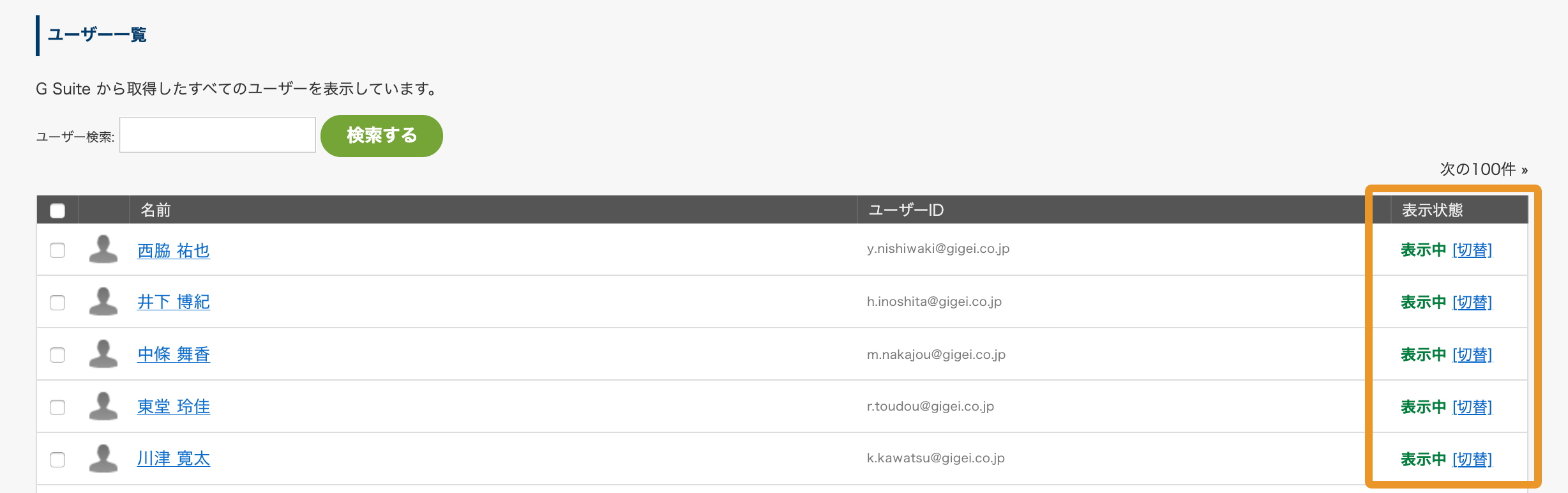Switch display state for y.nishiwaki via 切替

click(1472, 250)
